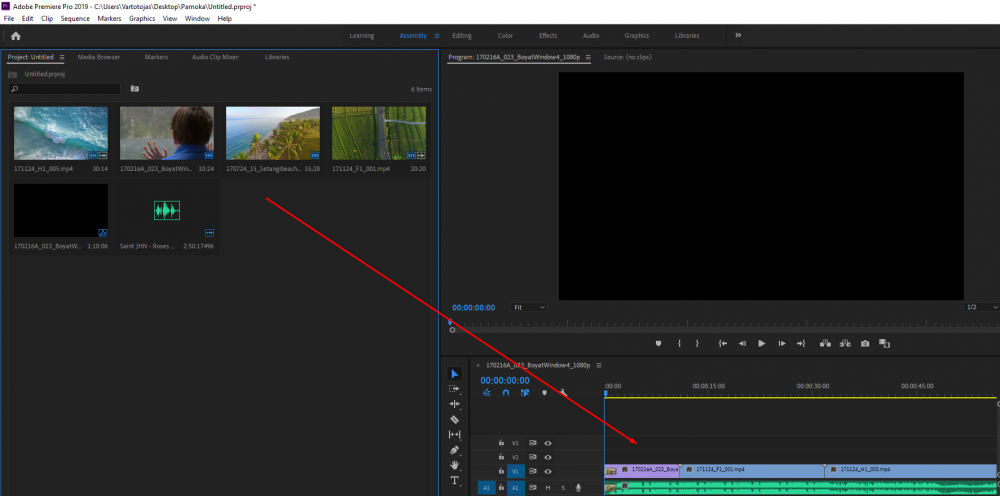Step back one frame
The height and width of the screenshot is (496, 1000).
click(x=742, y=343)
